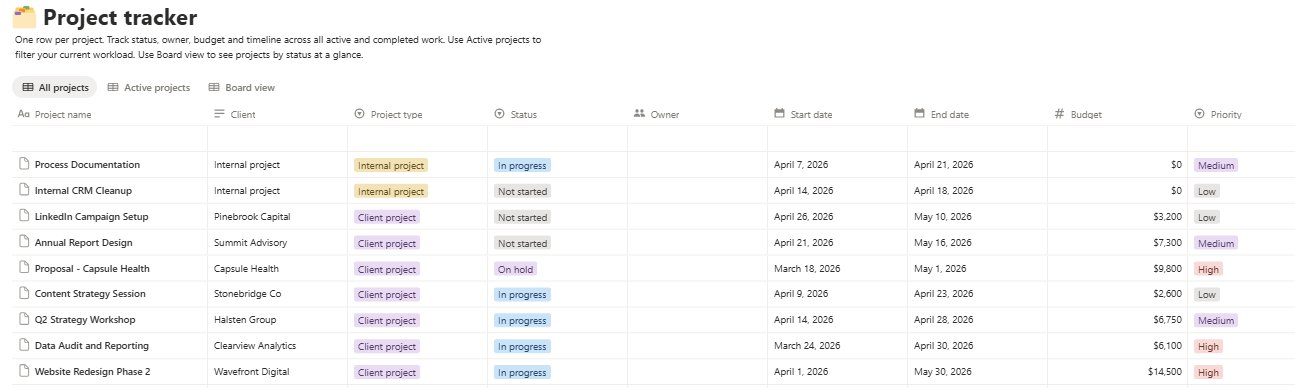The height and width of the screenshot is (388, 1295).
Task: Click the table icon in All projects tab
Action: click(x=27, y=88)
